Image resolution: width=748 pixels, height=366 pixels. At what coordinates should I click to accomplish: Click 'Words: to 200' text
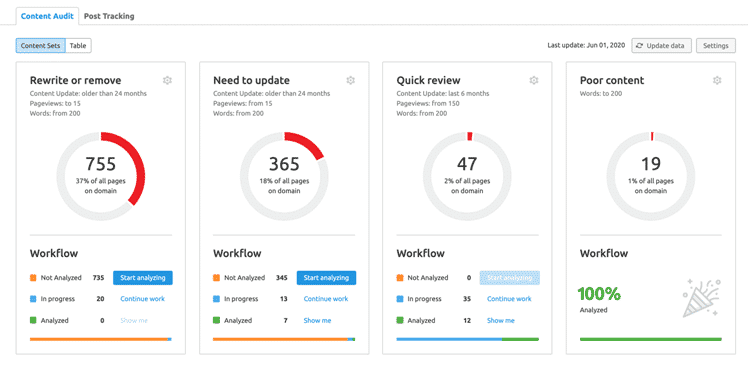click(601, 94)
